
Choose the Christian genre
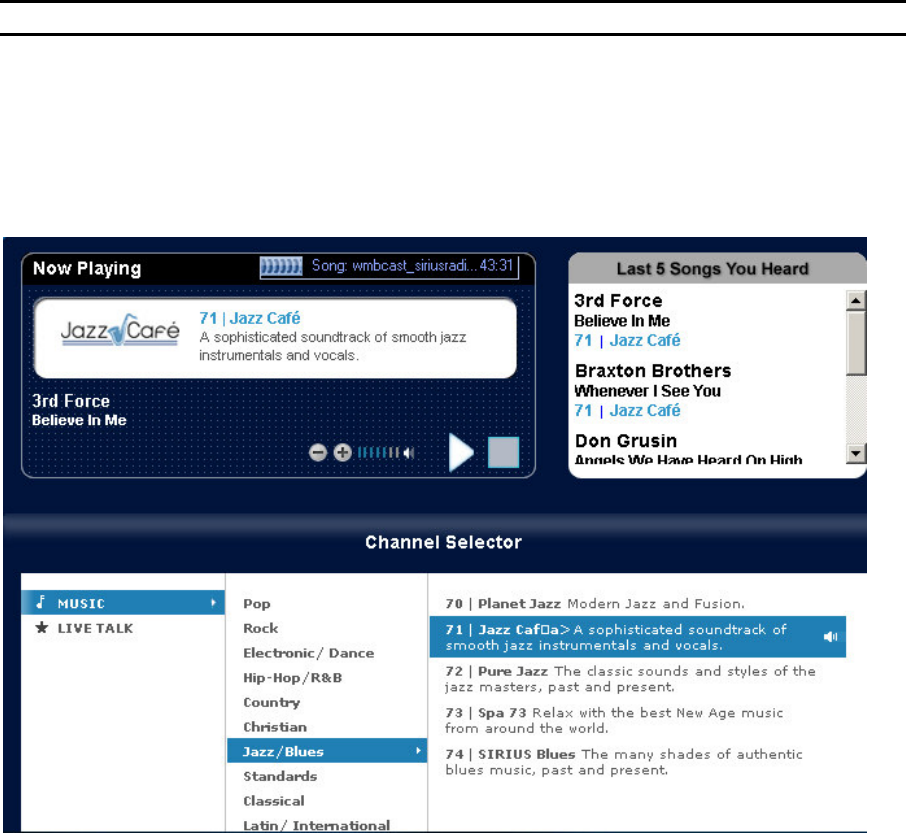coord(275,727)
